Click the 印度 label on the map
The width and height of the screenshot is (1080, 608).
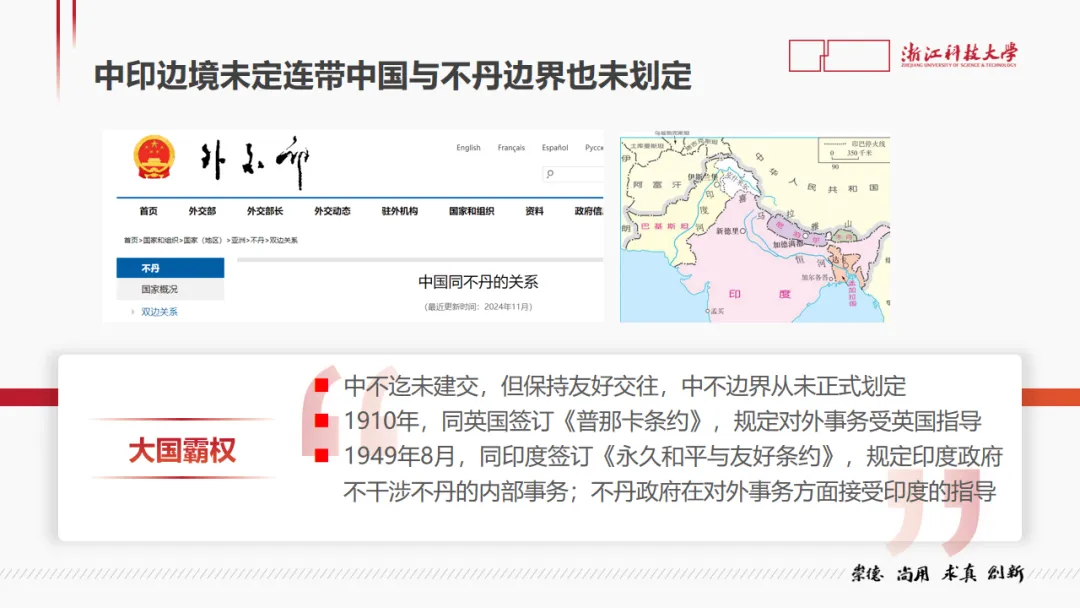pos(759,294)
